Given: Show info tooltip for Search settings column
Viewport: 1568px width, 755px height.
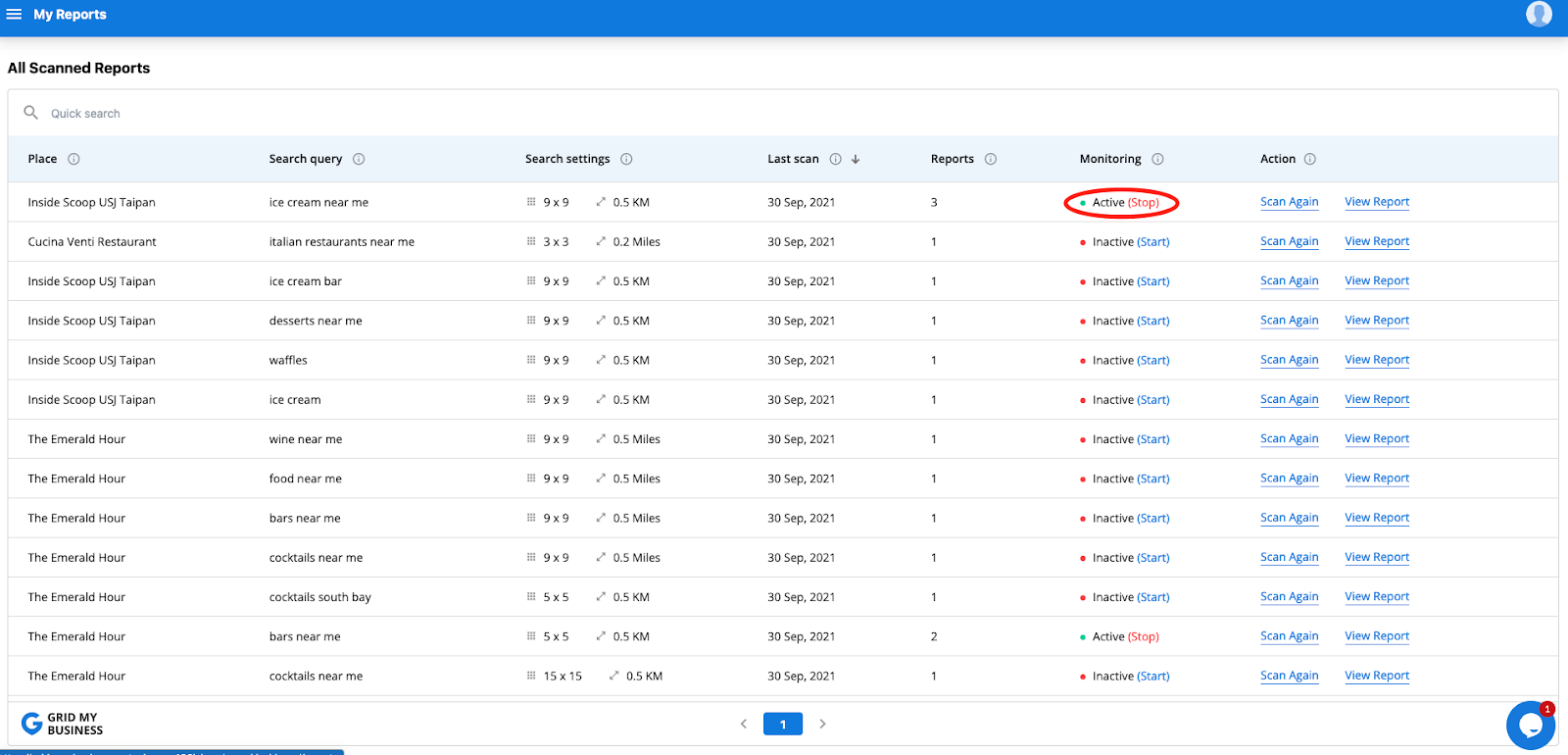Looking at the screenshot, I should (x=626, y=159).
